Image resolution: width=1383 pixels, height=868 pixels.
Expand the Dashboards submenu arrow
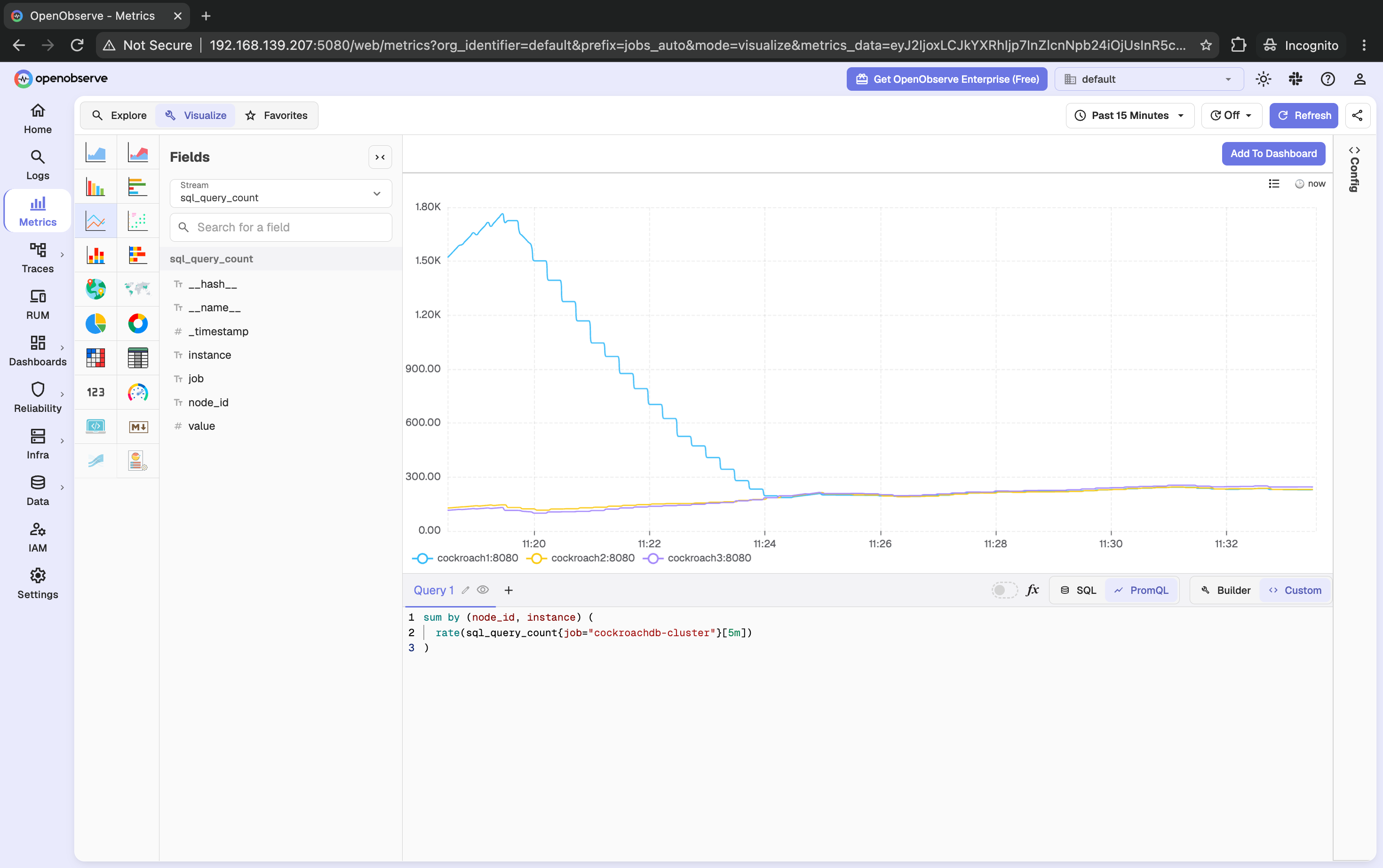click(62, 348)
